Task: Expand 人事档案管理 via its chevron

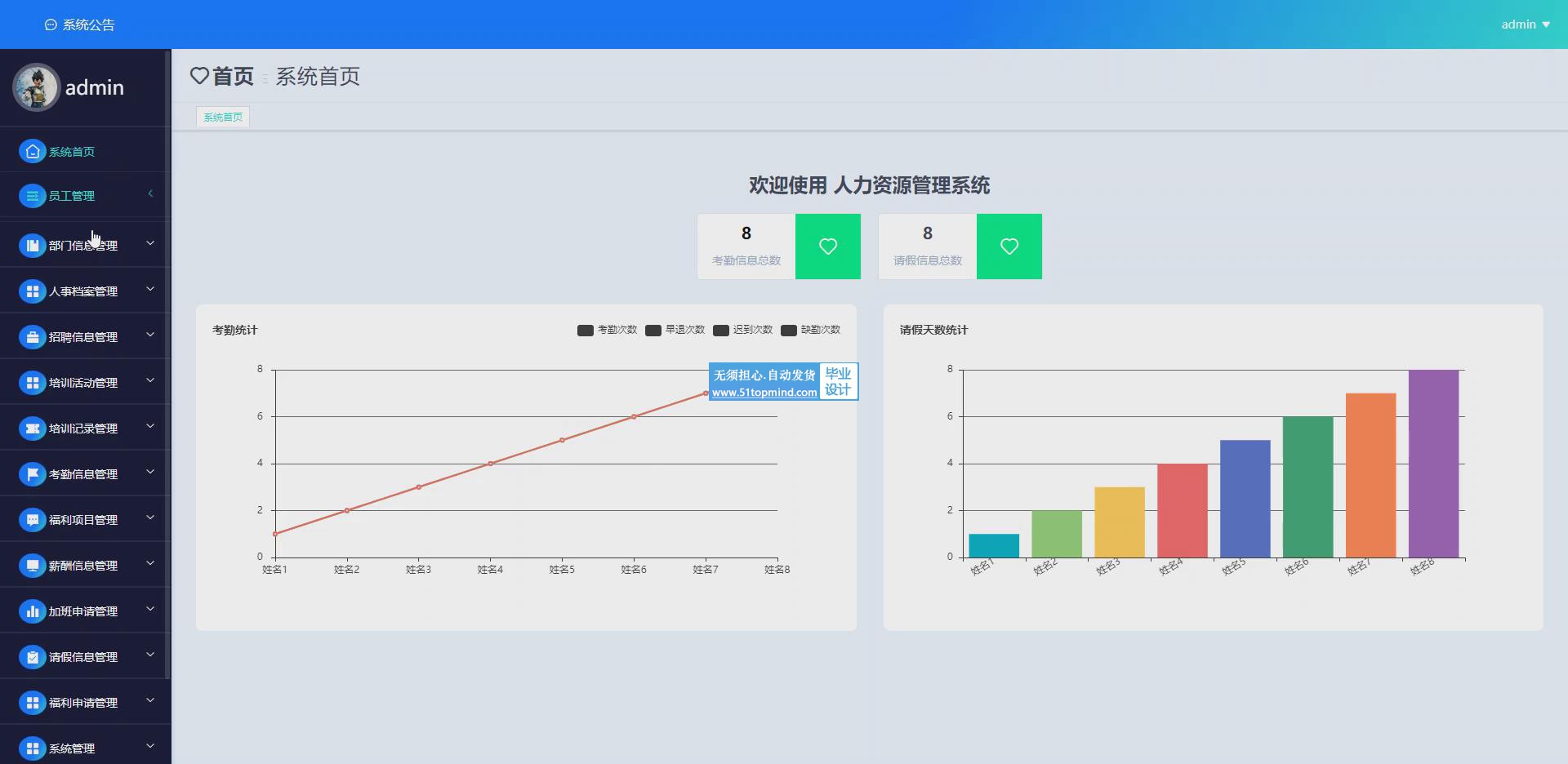Action: point(150,289)
